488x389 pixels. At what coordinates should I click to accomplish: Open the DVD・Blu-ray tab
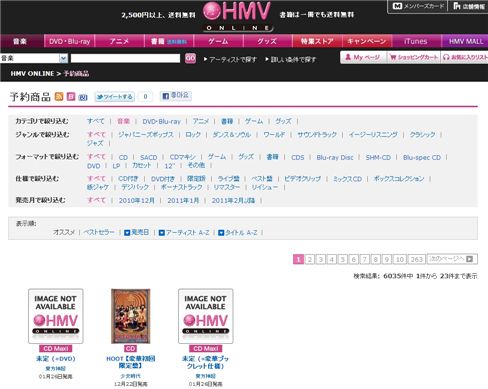coord(69,41)
